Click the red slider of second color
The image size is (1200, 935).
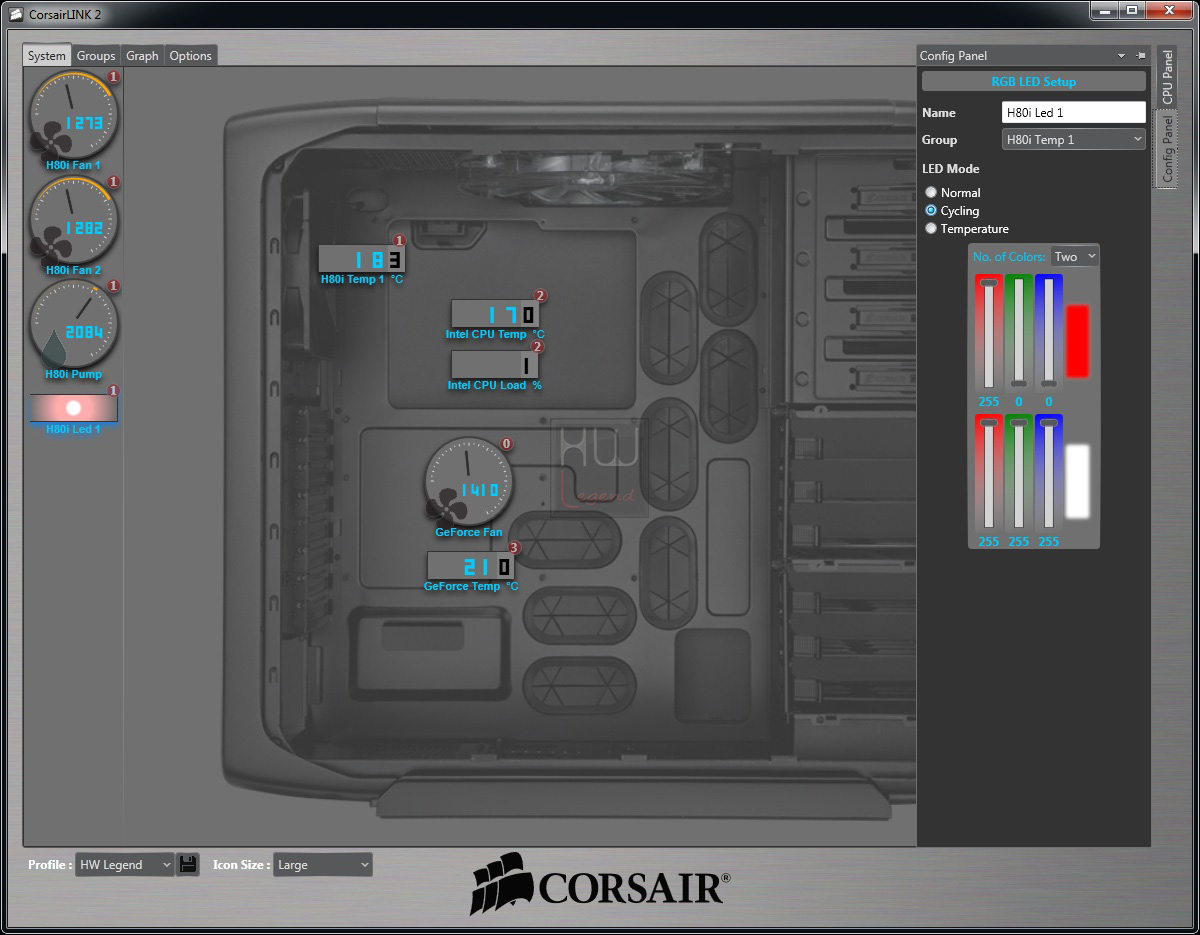click(x=989, y=473)
